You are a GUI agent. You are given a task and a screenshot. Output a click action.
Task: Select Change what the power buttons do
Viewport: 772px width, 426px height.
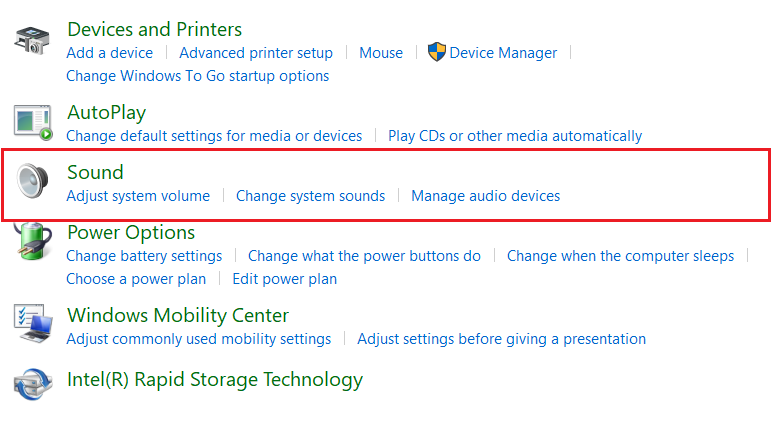[x=364, y=256]
